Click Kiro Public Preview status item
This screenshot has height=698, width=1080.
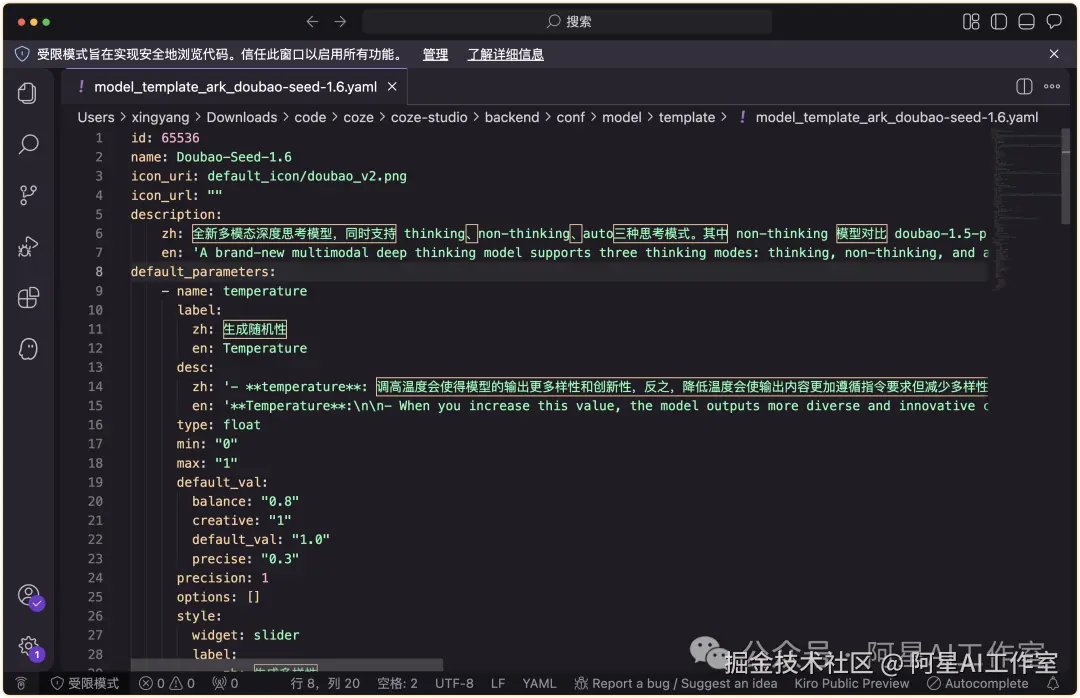point(851,684)
